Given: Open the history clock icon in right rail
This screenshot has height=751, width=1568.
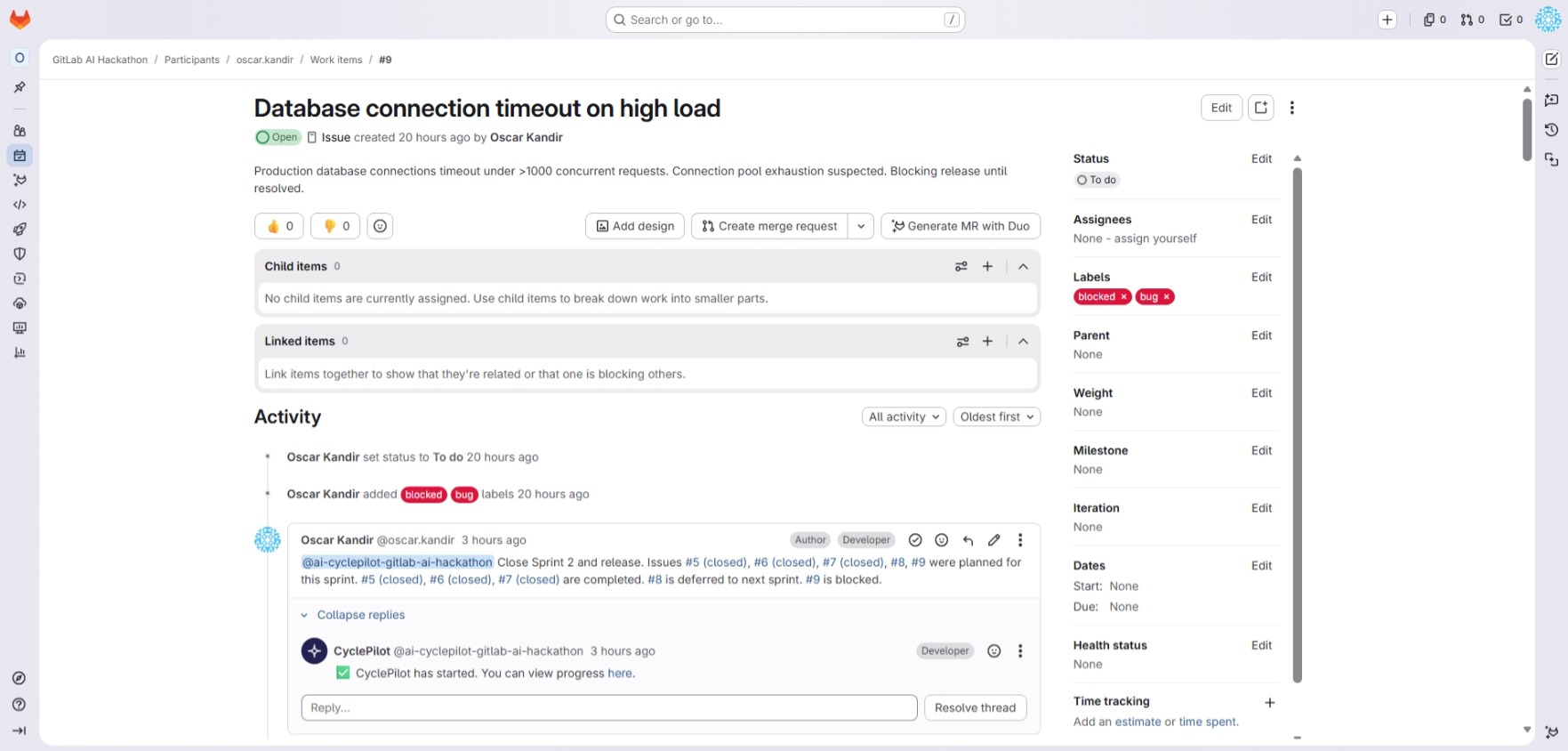Looking at the screenshot, I should click(1552, 130).
